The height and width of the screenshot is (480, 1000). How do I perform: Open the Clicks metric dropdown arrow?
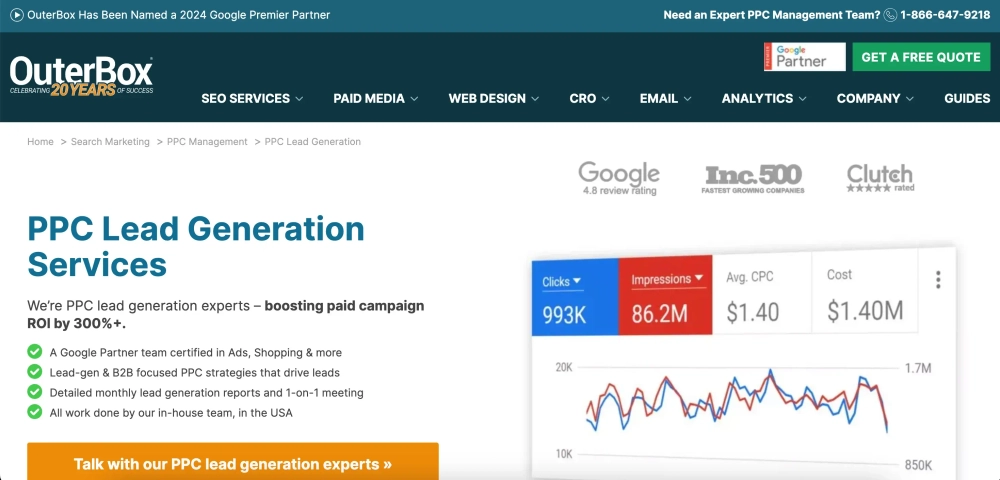pos(577,280)
